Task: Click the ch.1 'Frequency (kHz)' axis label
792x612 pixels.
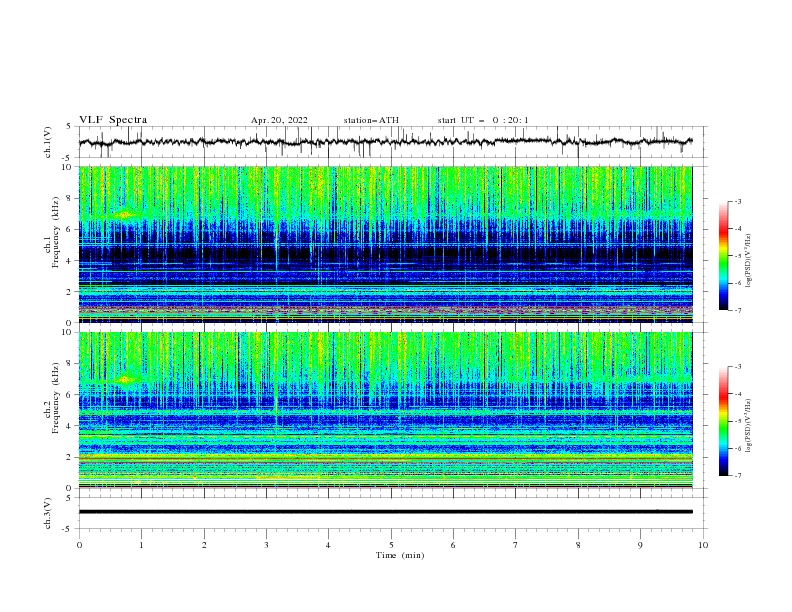Action: 56,232
